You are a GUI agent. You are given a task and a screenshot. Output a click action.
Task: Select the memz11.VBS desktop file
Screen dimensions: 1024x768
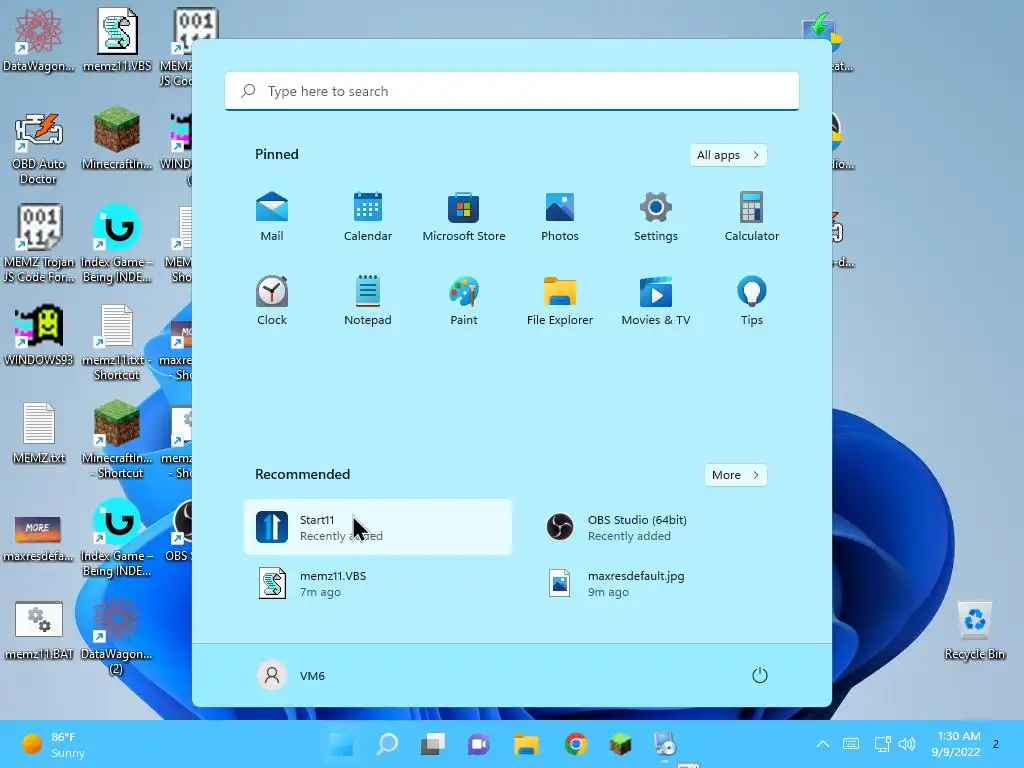[x=117, y=40]
